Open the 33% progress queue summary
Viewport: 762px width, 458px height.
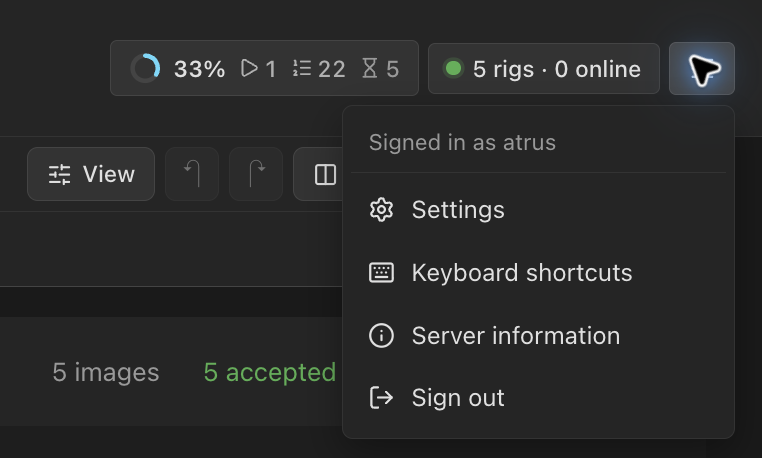264,68
